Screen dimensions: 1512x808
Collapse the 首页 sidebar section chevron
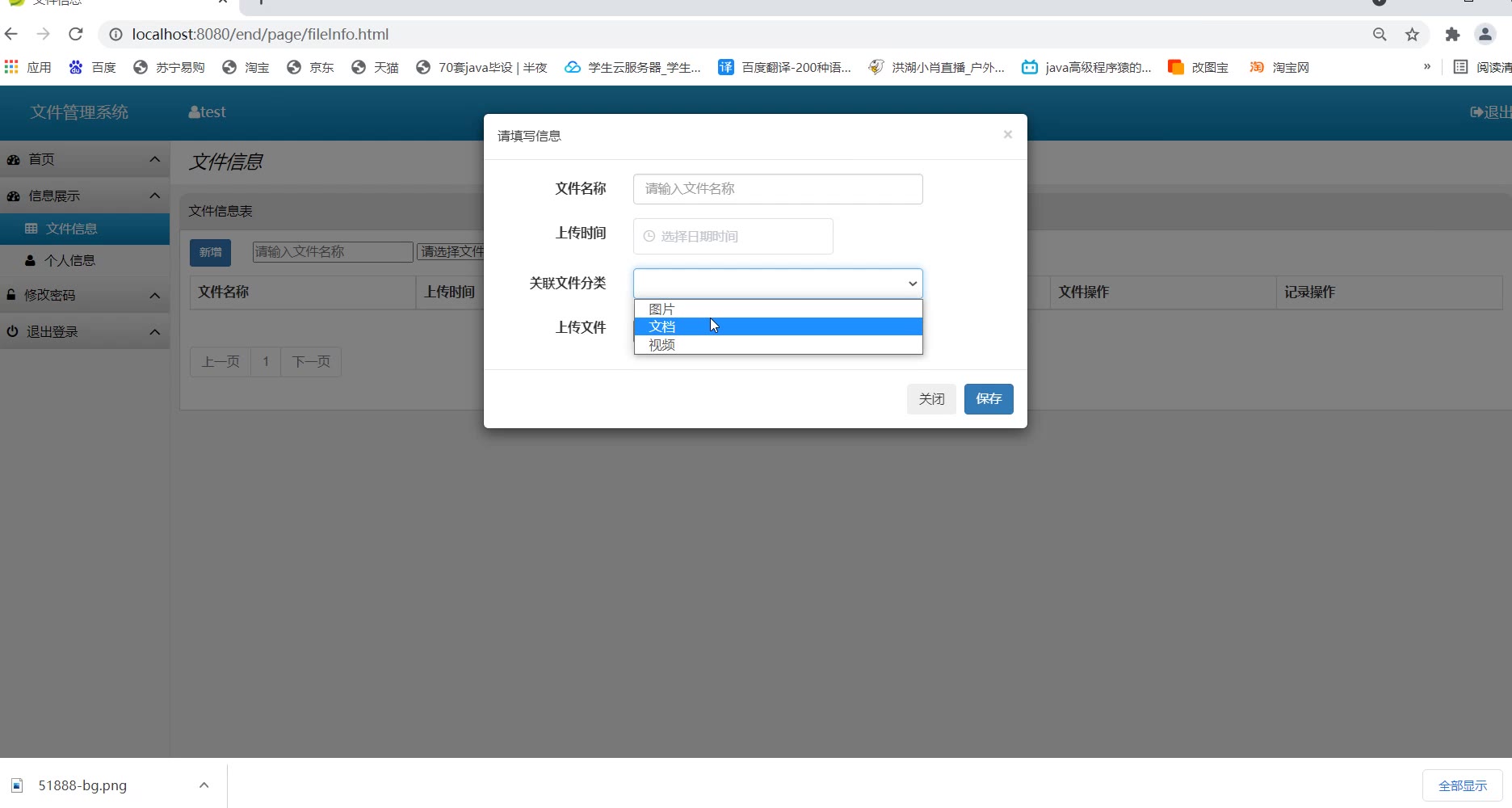pos(154,159)
